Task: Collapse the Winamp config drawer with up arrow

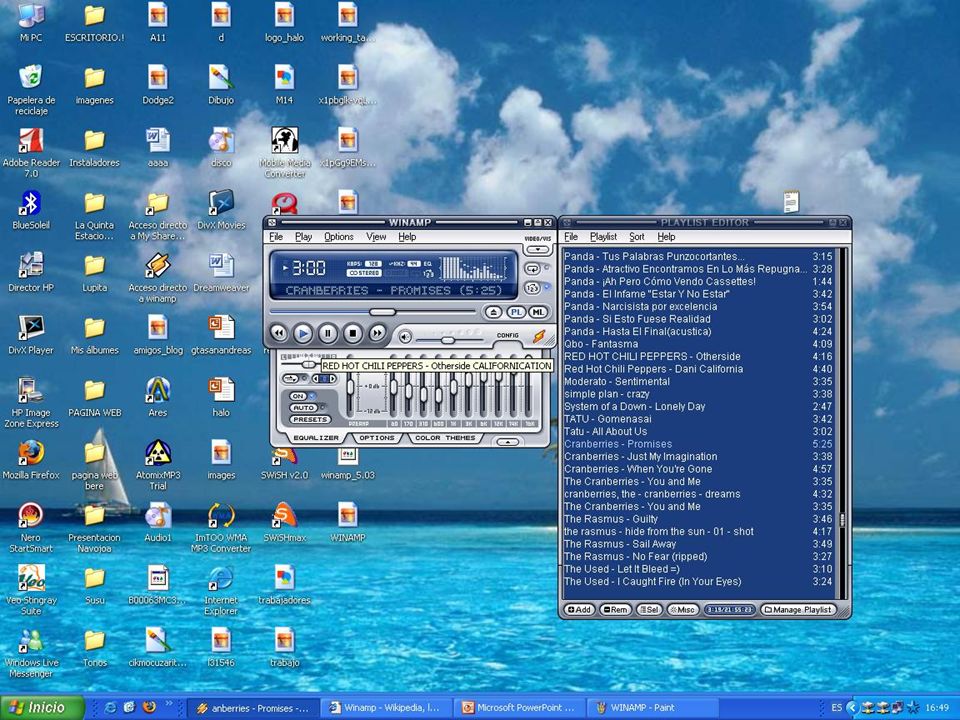Action: (x=508, y=441)
